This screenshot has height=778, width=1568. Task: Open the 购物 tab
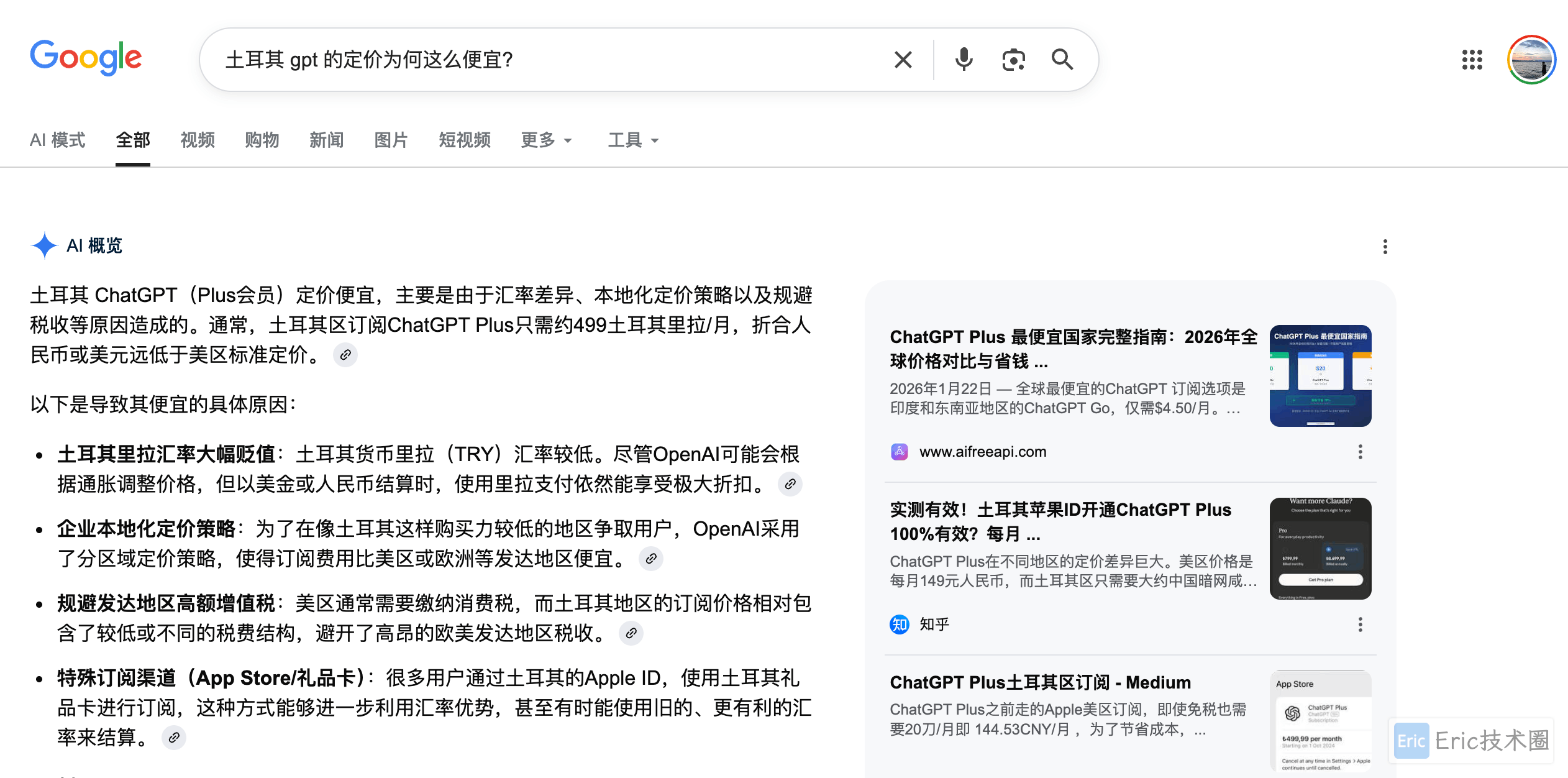[262, 140]
